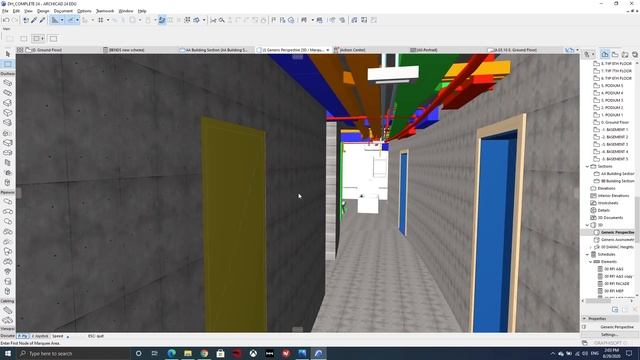Open the Layout Book navigator icon
This screenshot has height=360, width=640.
[625, 54]
